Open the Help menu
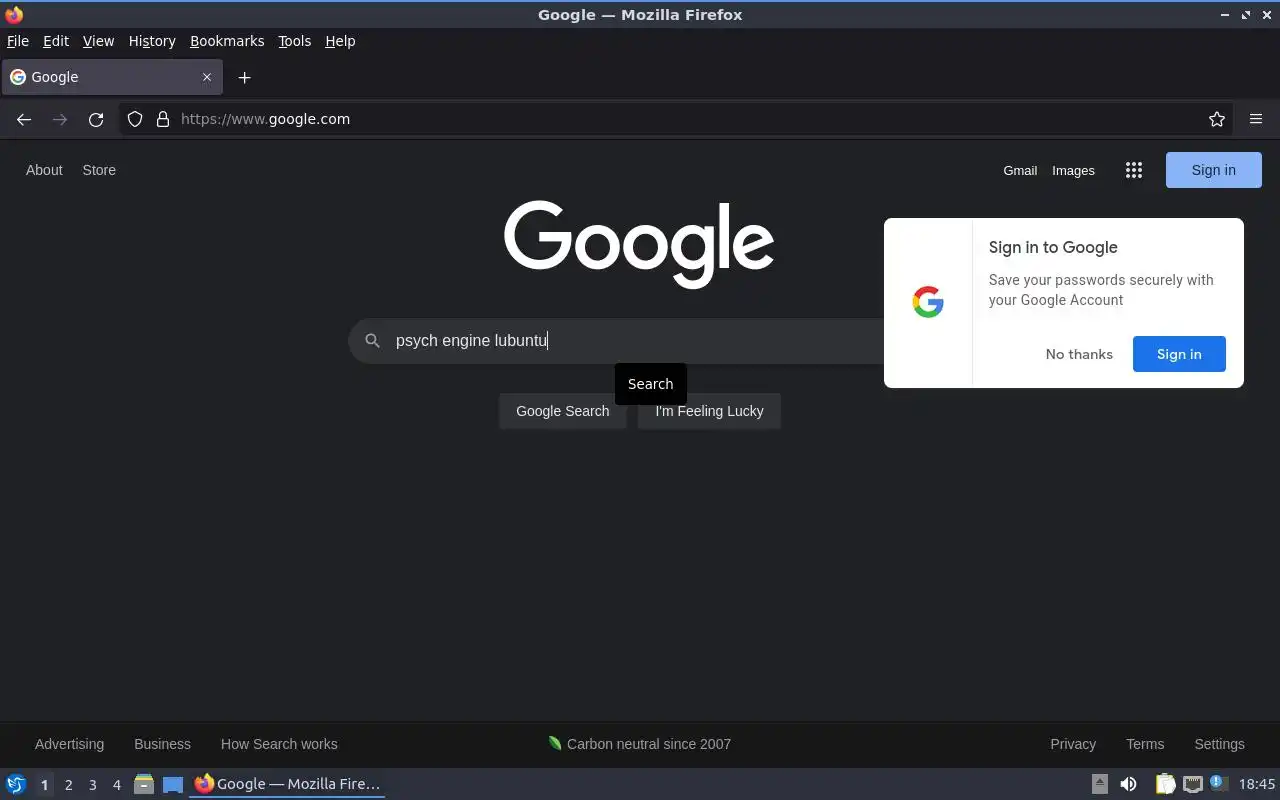The width and height of the screenshot is (1280, 800). 340,41
